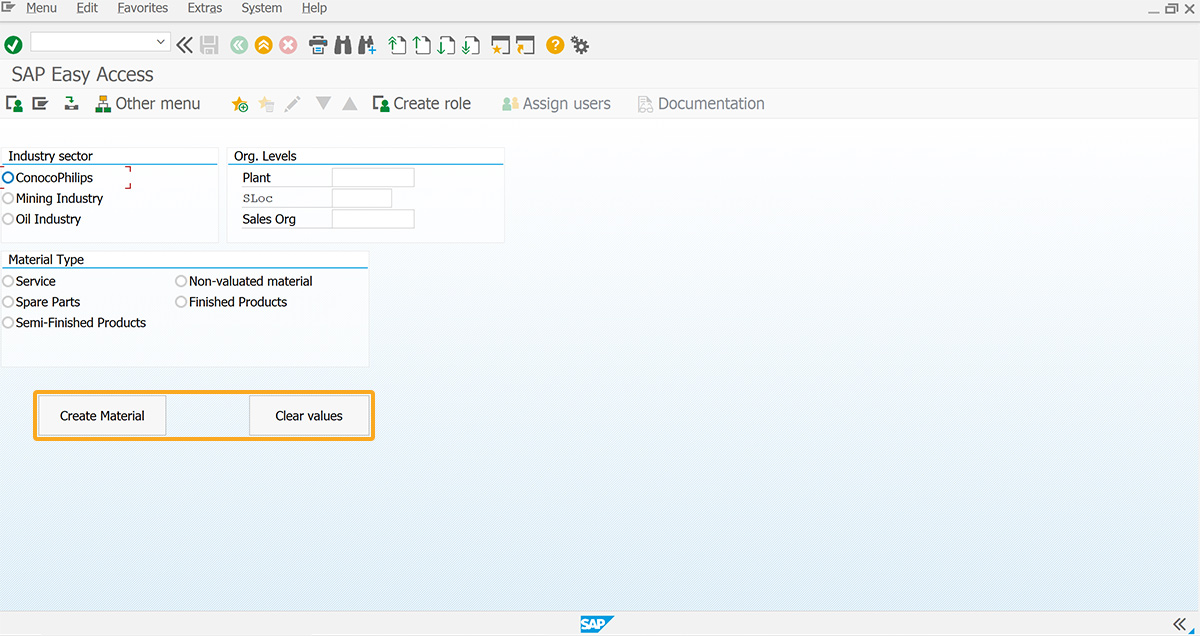Open the command field dropdown arrow
Viewport: 1200px width, 636px height.
[161, 42]
